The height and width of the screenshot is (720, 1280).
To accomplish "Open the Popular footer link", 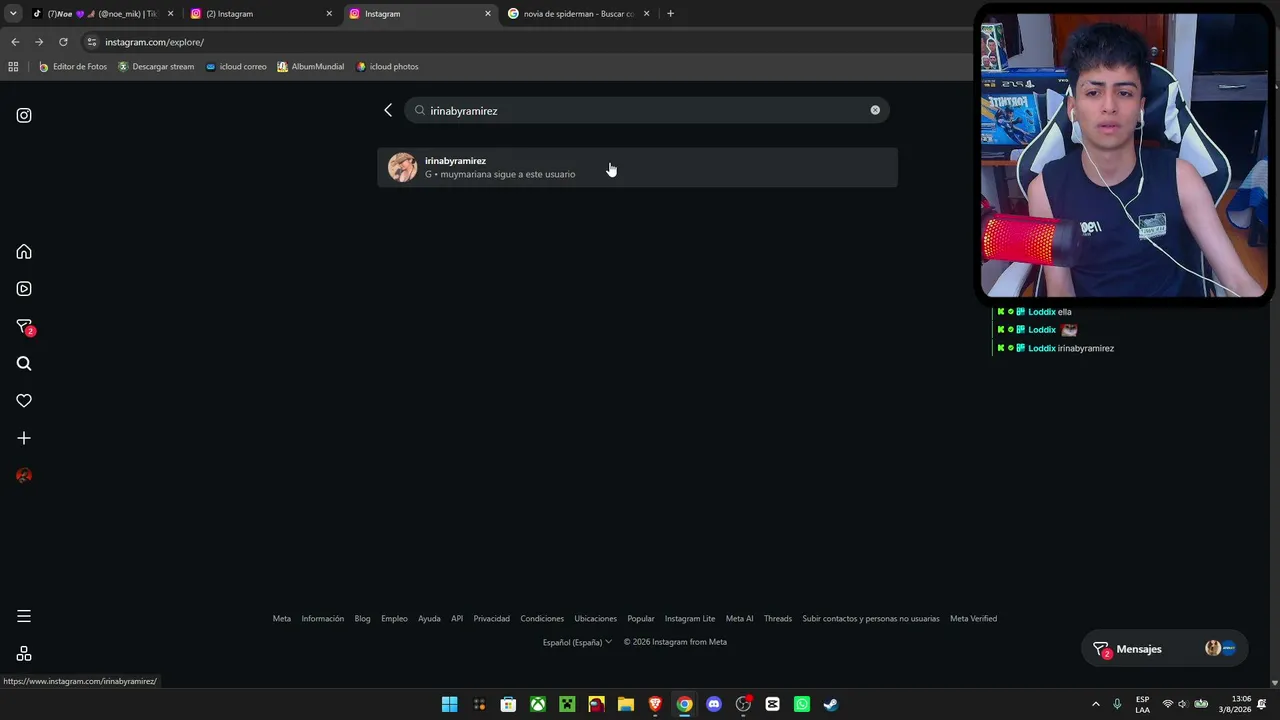I will point(641,618).
